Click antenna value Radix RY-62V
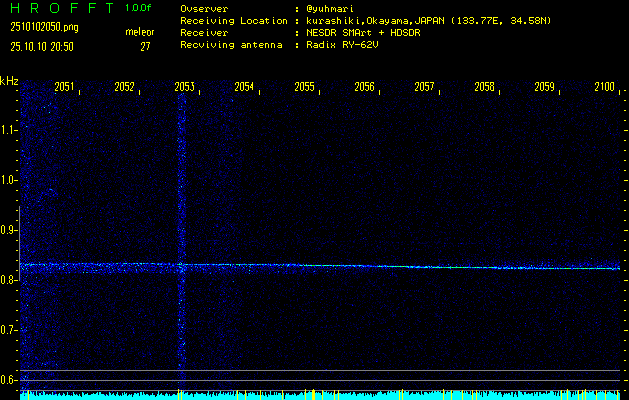 (342, 45)
